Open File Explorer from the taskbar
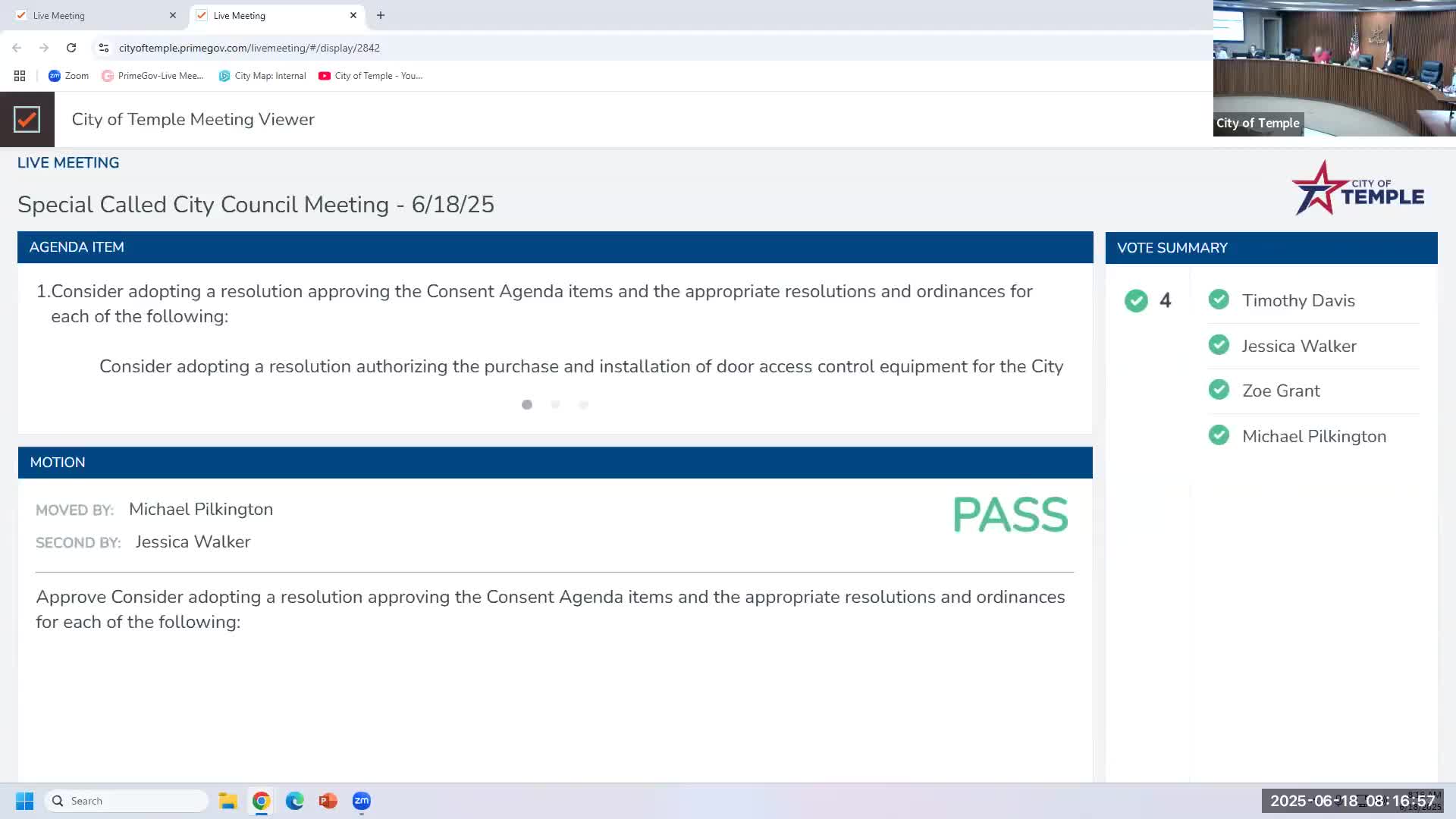The image size is (1456, 819). click(227, 801)
